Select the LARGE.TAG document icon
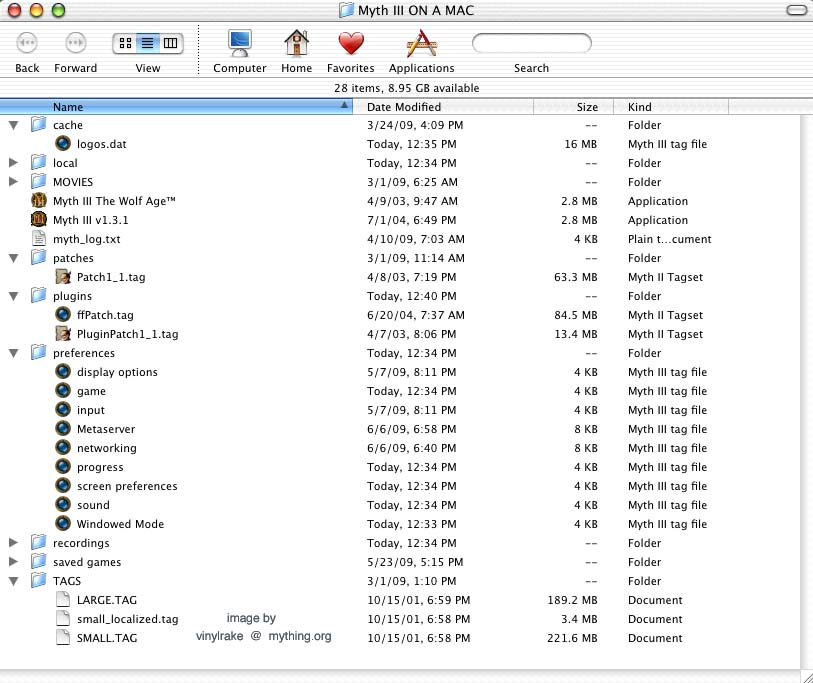This screenshot has height=683, width=813. pyautogui.click(x=63, y=599)
